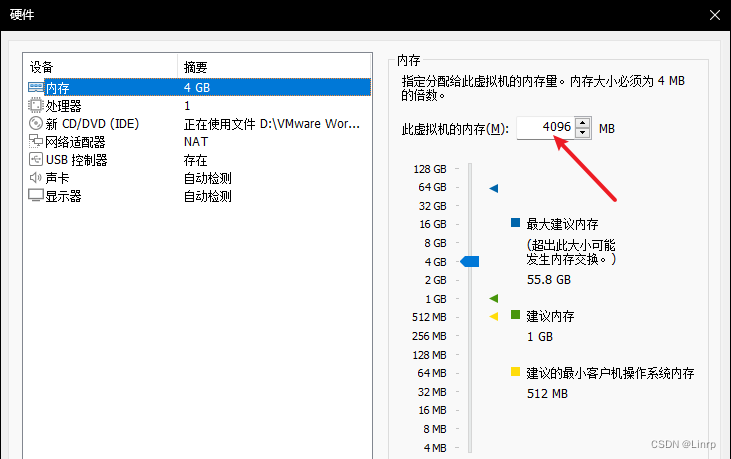Viewport: 731px width, 459px height.
Task: Click the 网络适配器 network adapter icon
Action: 35,141
